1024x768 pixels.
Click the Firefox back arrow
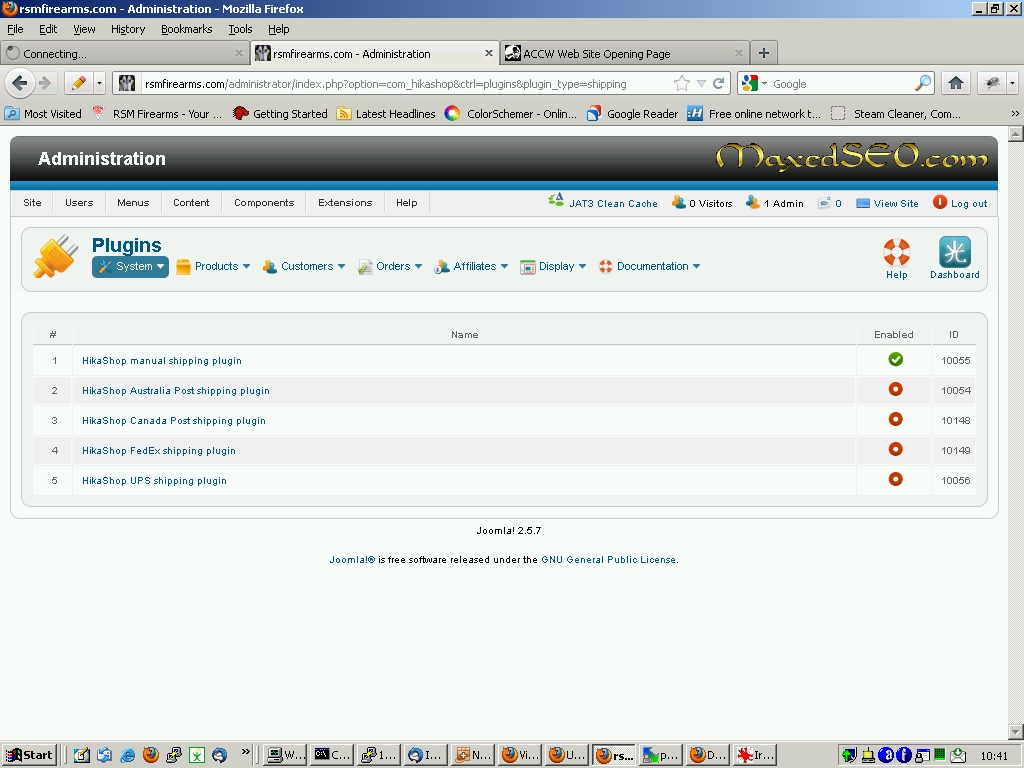coord(20,84)
